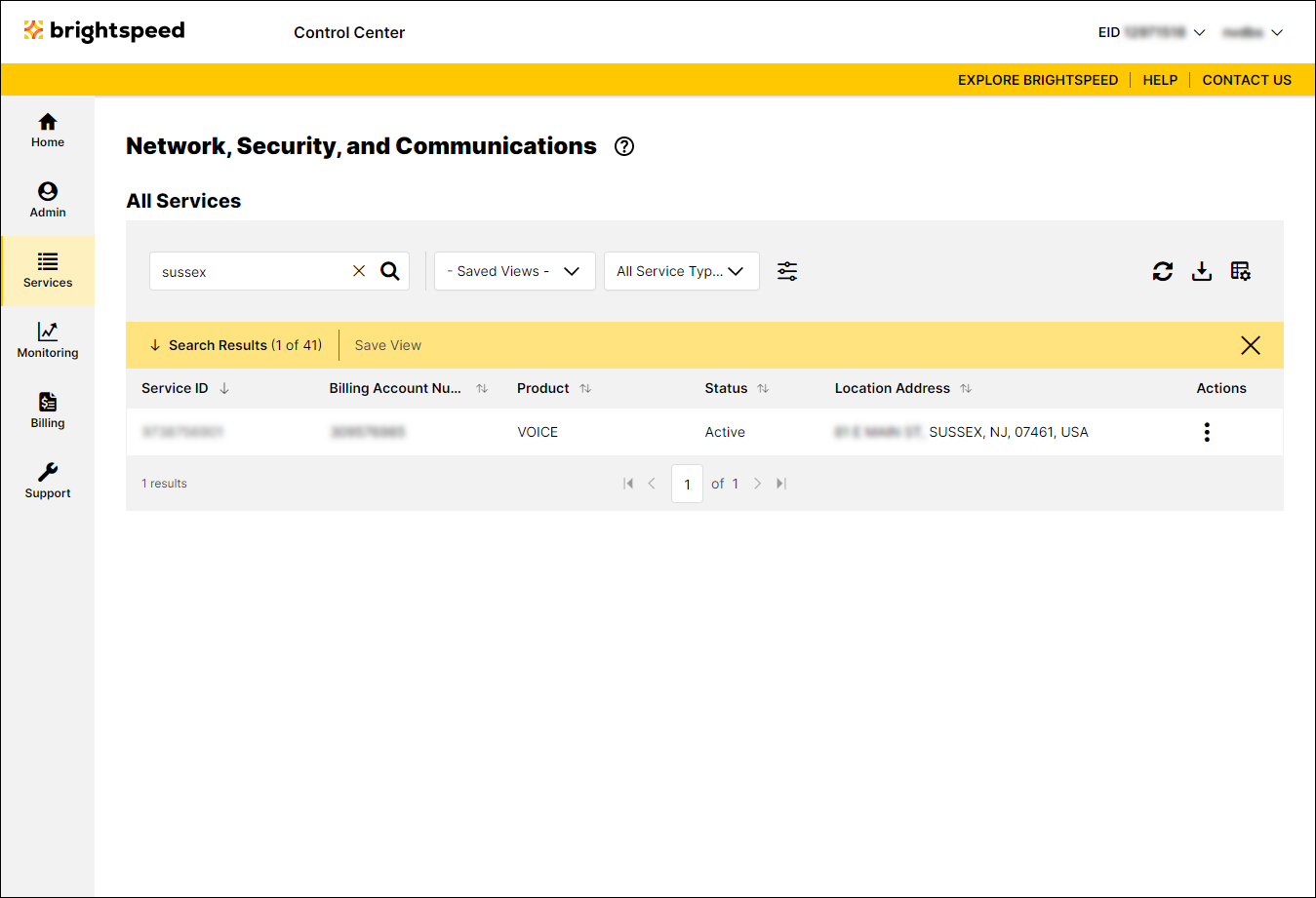
Task: Run search with the magnifying glass icon
Action: point(390,271)
